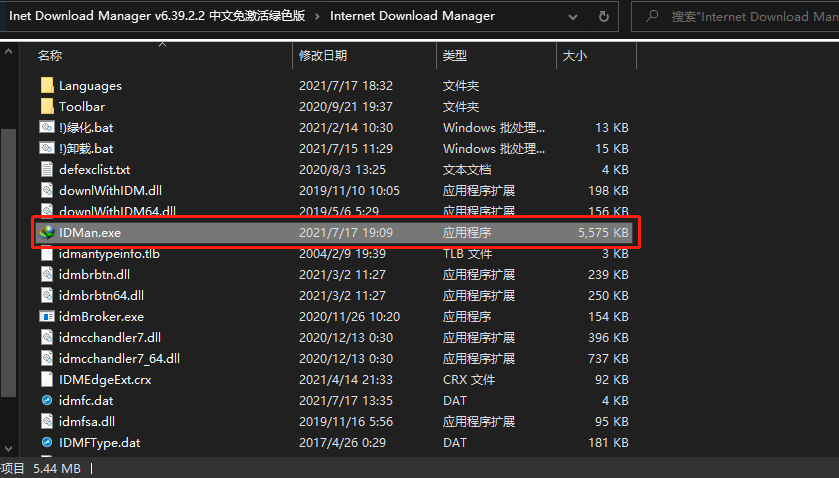Click the idmBroker.exe application icon
Image resolution: width=839 pixels, height=478 pixels.
[x=47, y=316]
